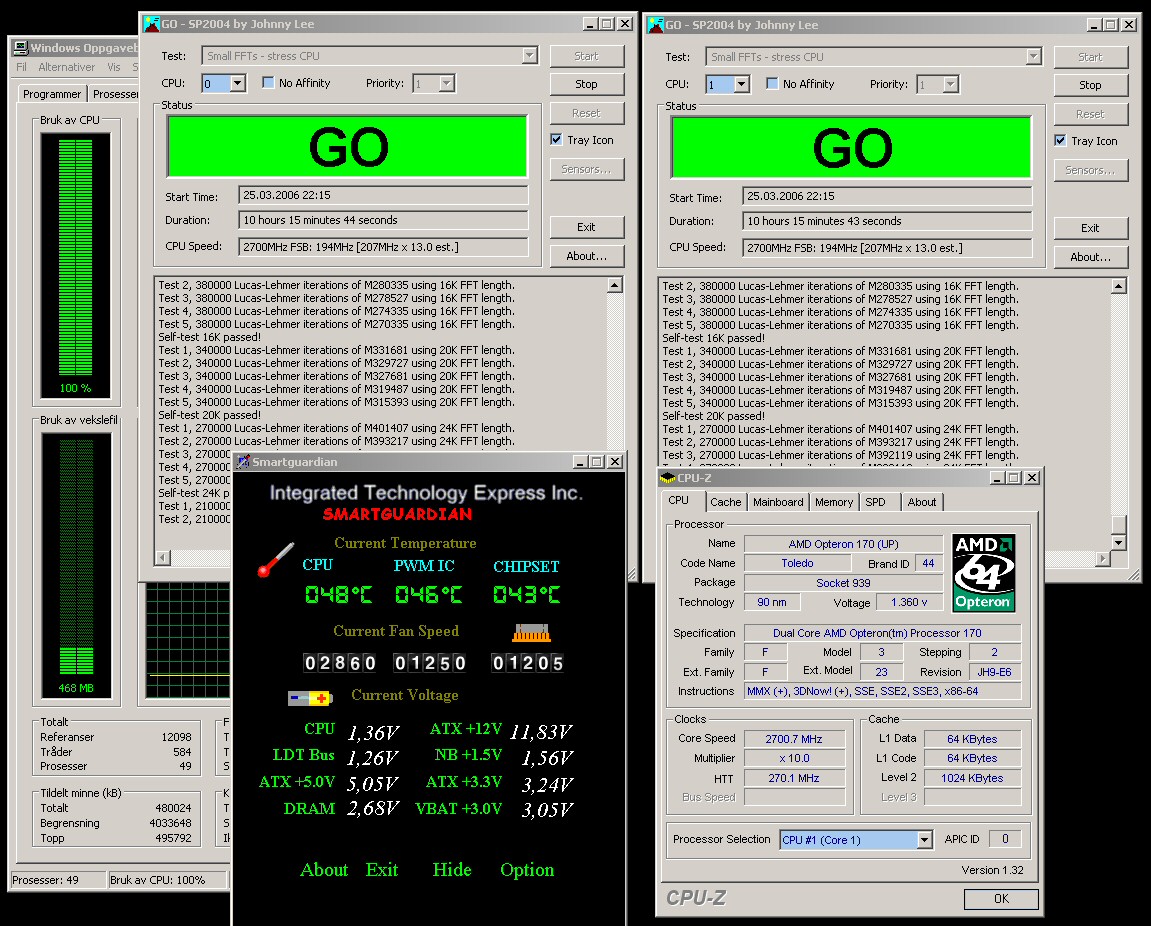Click the left SP2004 window title icon
The height and width of the screenshot is (926, 1151).
point(152,23)
